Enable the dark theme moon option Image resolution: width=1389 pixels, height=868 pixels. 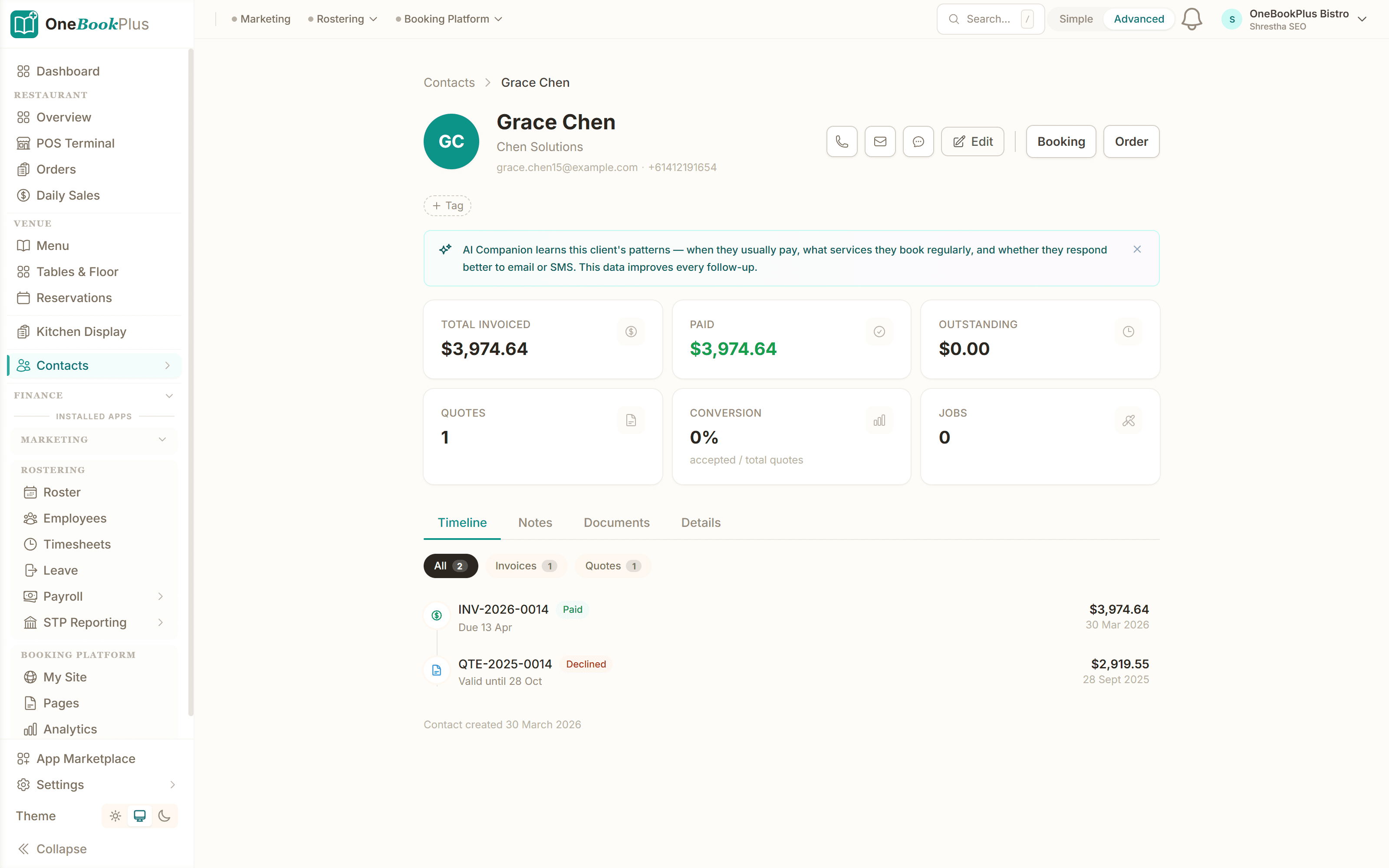[x=164, y=816]
